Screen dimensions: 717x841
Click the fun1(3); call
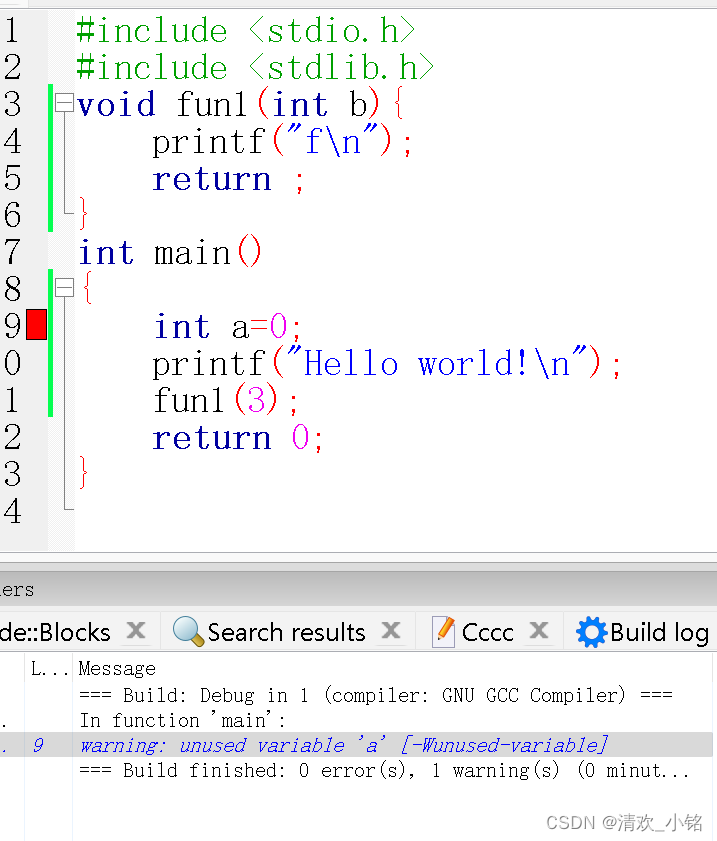pos(225,400)
